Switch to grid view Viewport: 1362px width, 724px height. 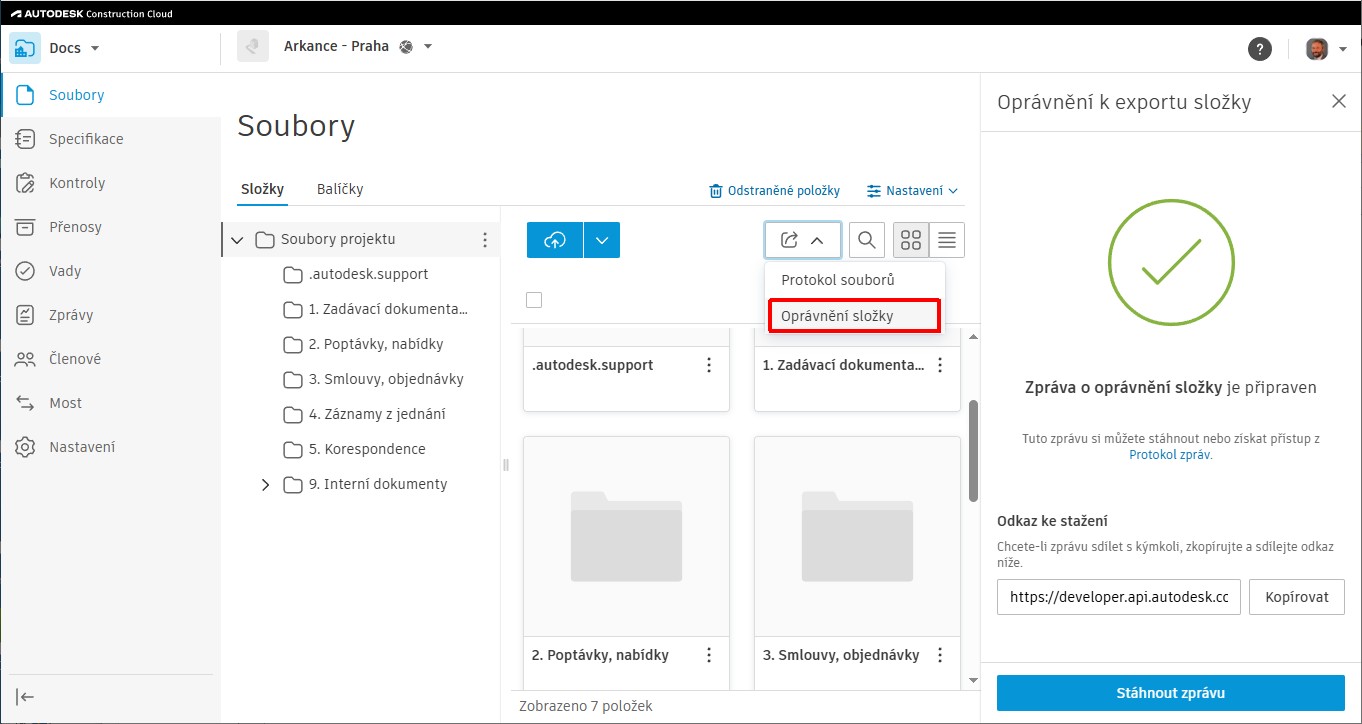911,240
